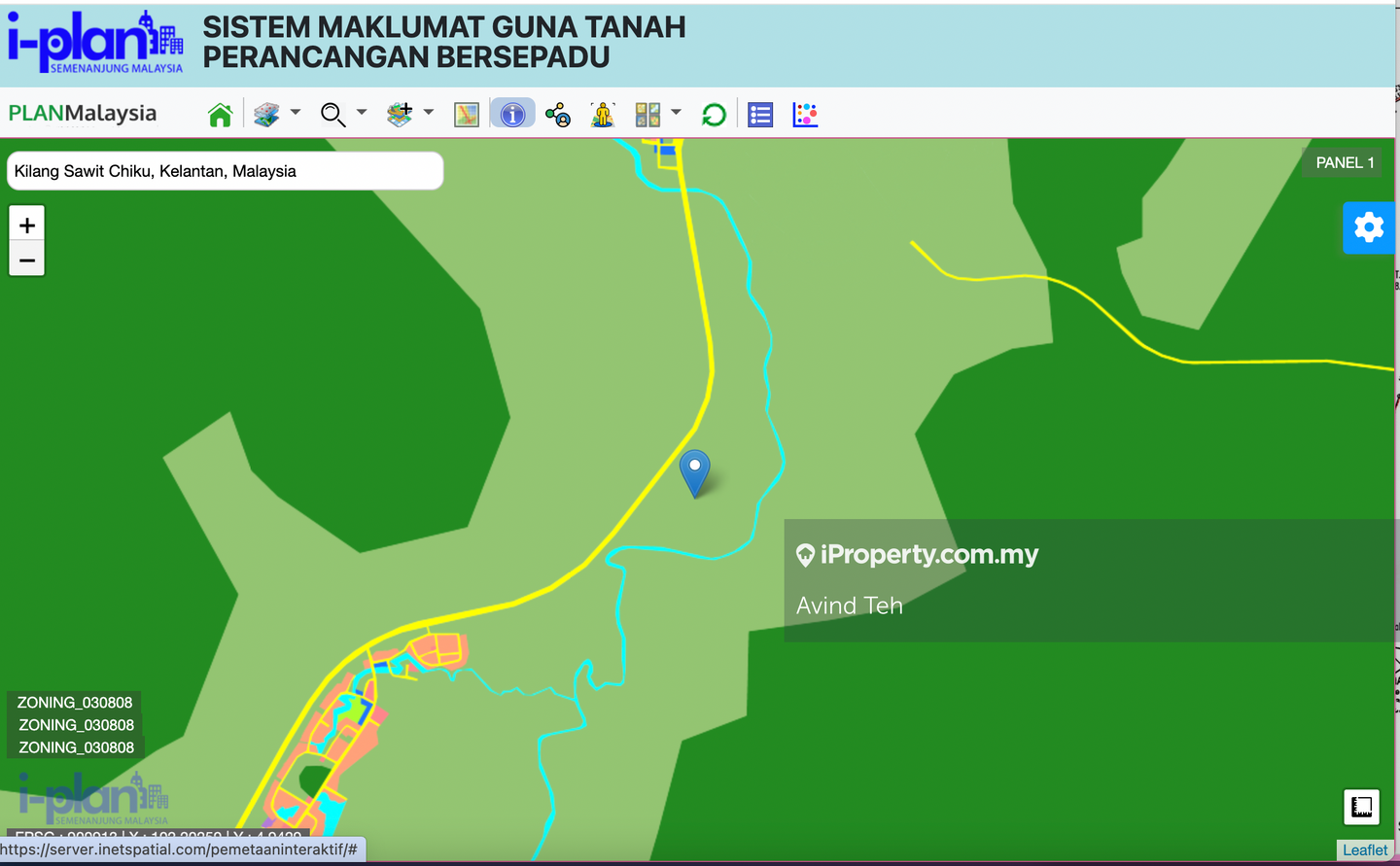Select the magnifier search tool

(332, 115)
